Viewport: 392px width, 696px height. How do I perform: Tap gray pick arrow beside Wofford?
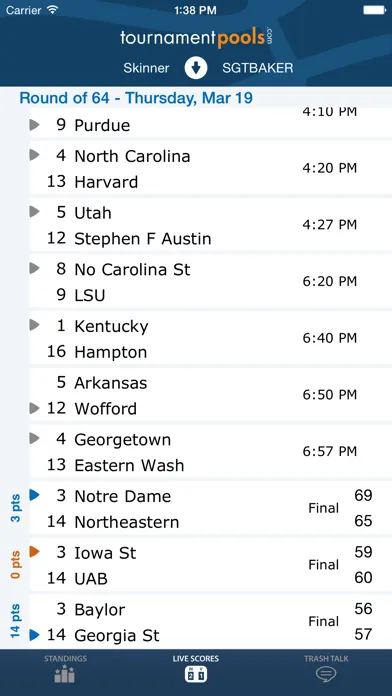35,408
